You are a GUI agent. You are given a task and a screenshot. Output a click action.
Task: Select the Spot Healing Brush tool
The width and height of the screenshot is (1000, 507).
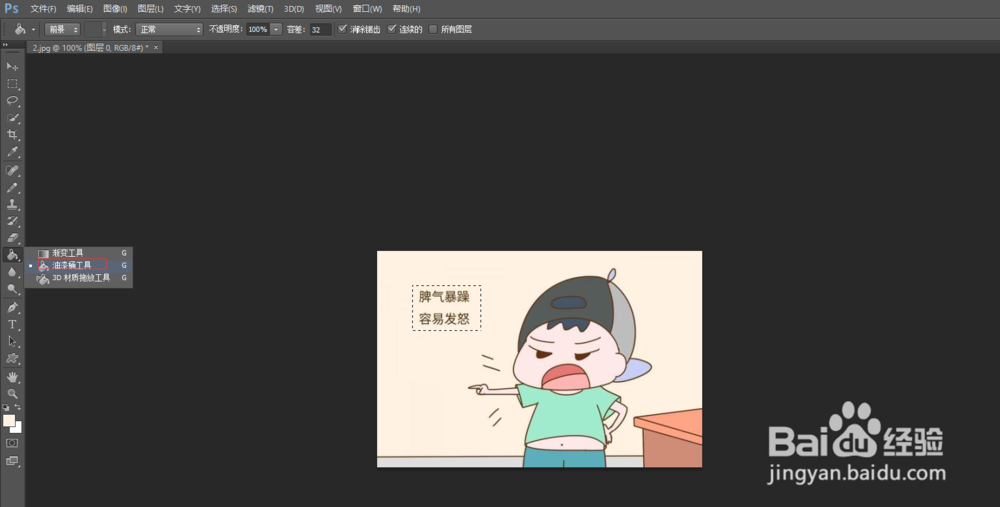12,170
